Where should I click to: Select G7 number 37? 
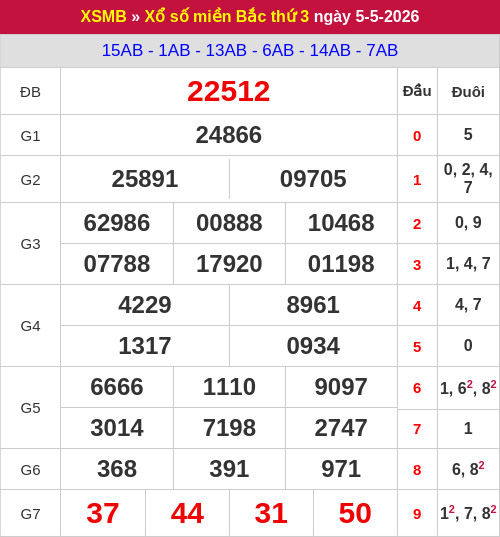coord(103,513)
